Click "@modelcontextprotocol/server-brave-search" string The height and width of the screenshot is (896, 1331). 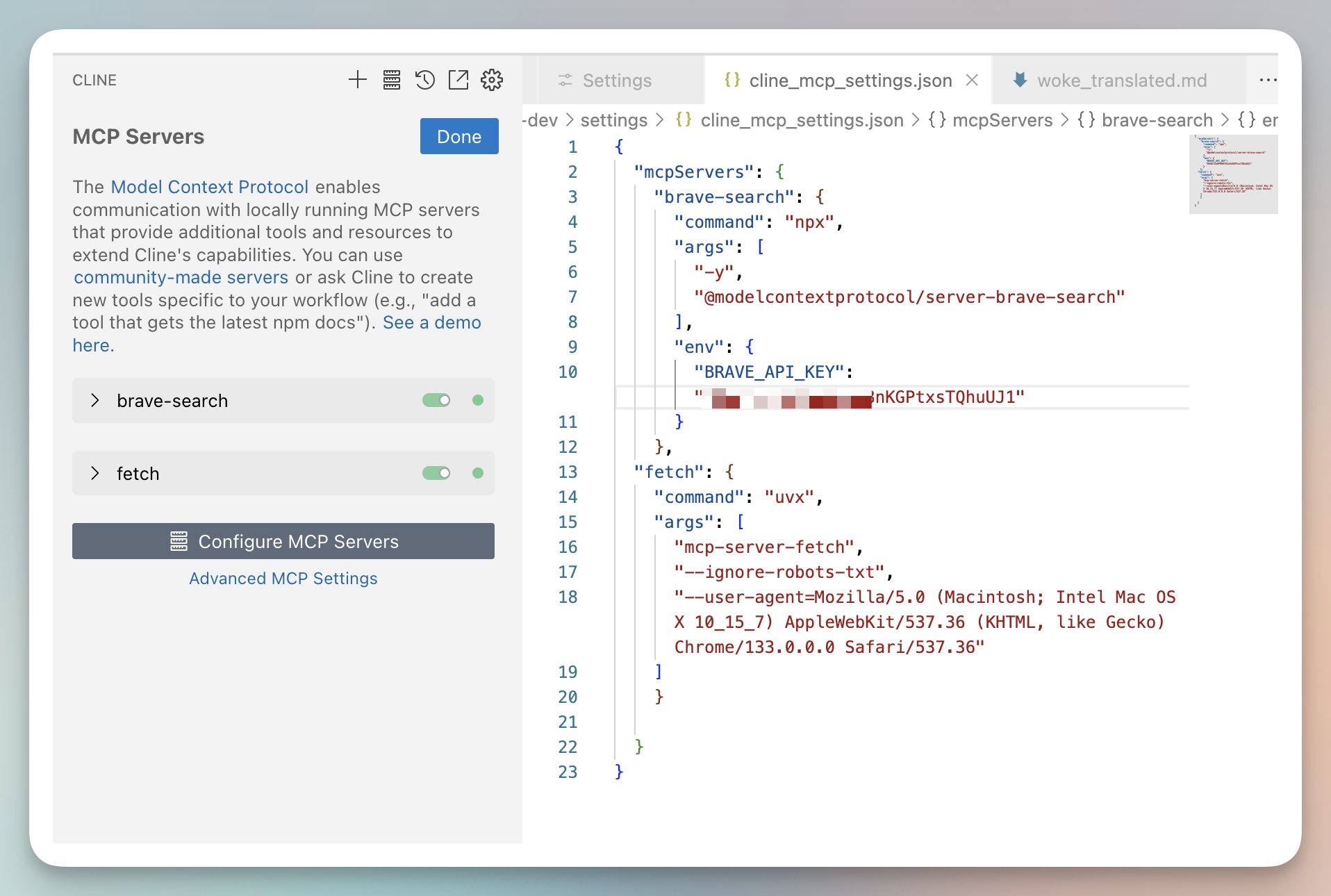tap(909, 297)
